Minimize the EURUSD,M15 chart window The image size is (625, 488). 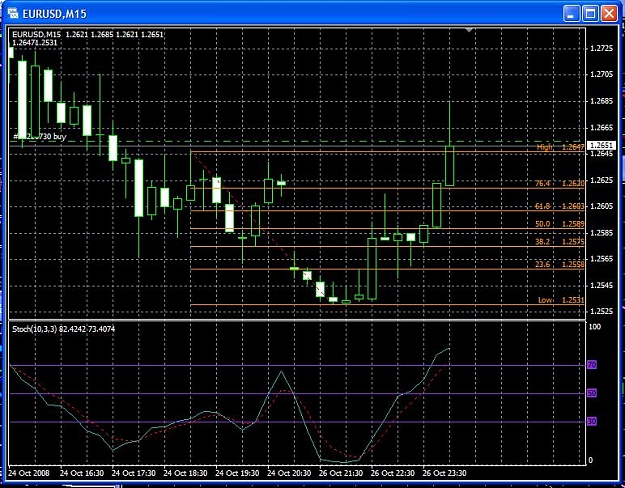click(x=571, y=14)
